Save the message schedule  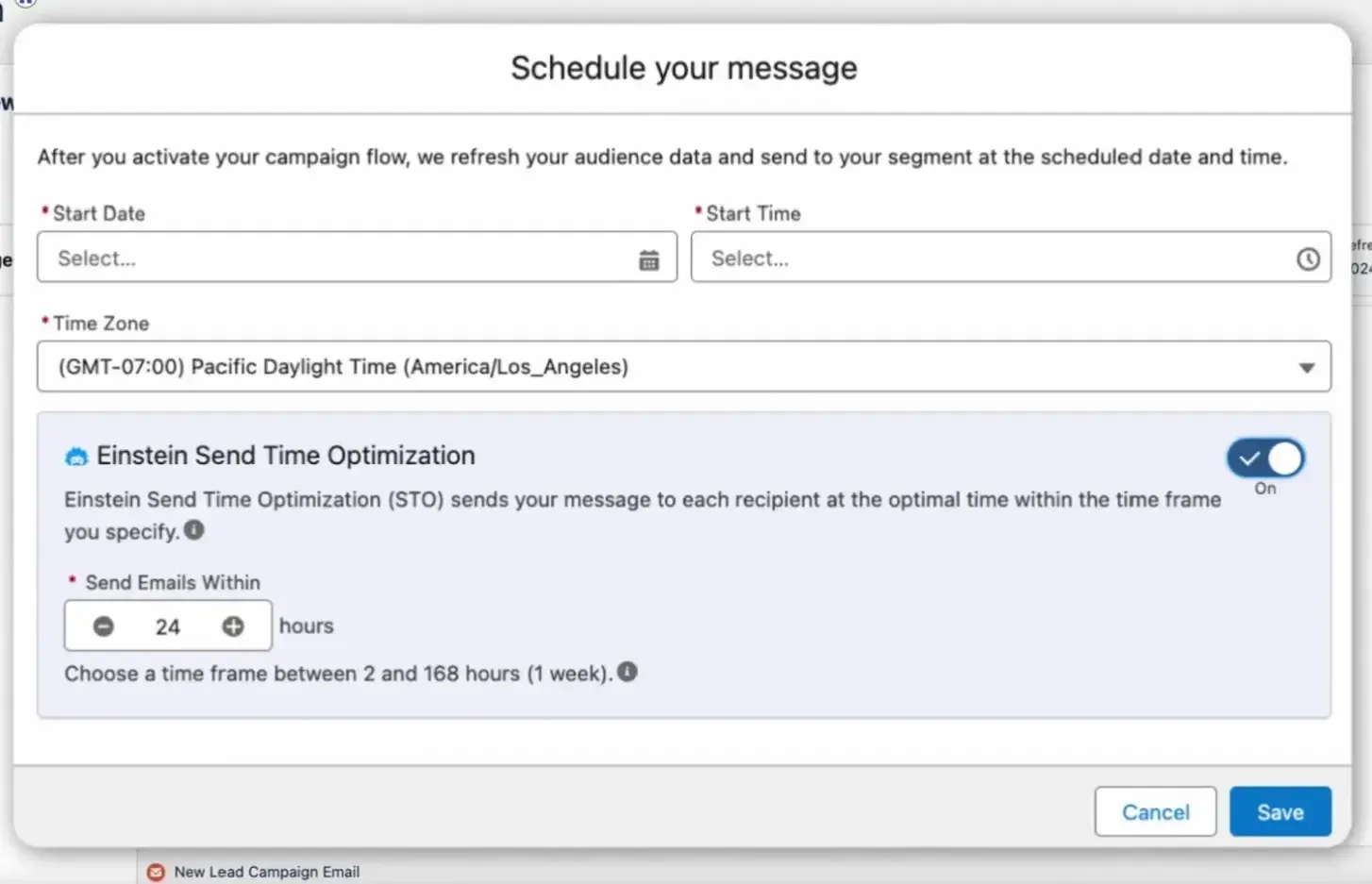1280,812
